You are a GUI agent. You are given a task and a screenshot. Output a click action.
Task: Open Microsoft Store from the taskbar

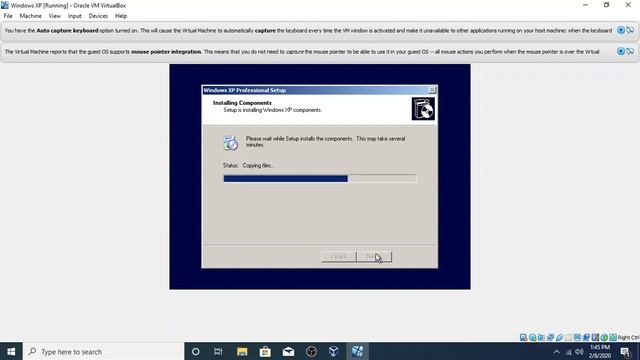pyautogui.click(x=265, y=351)
